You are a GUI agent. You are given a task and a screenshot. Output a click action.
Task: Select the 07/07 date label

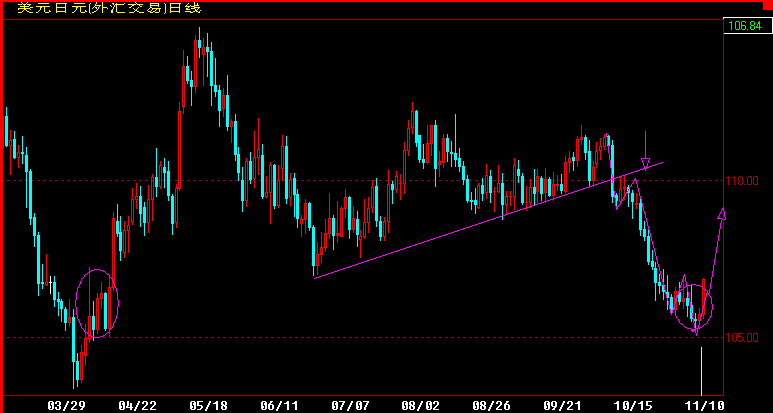coord(351,406)
